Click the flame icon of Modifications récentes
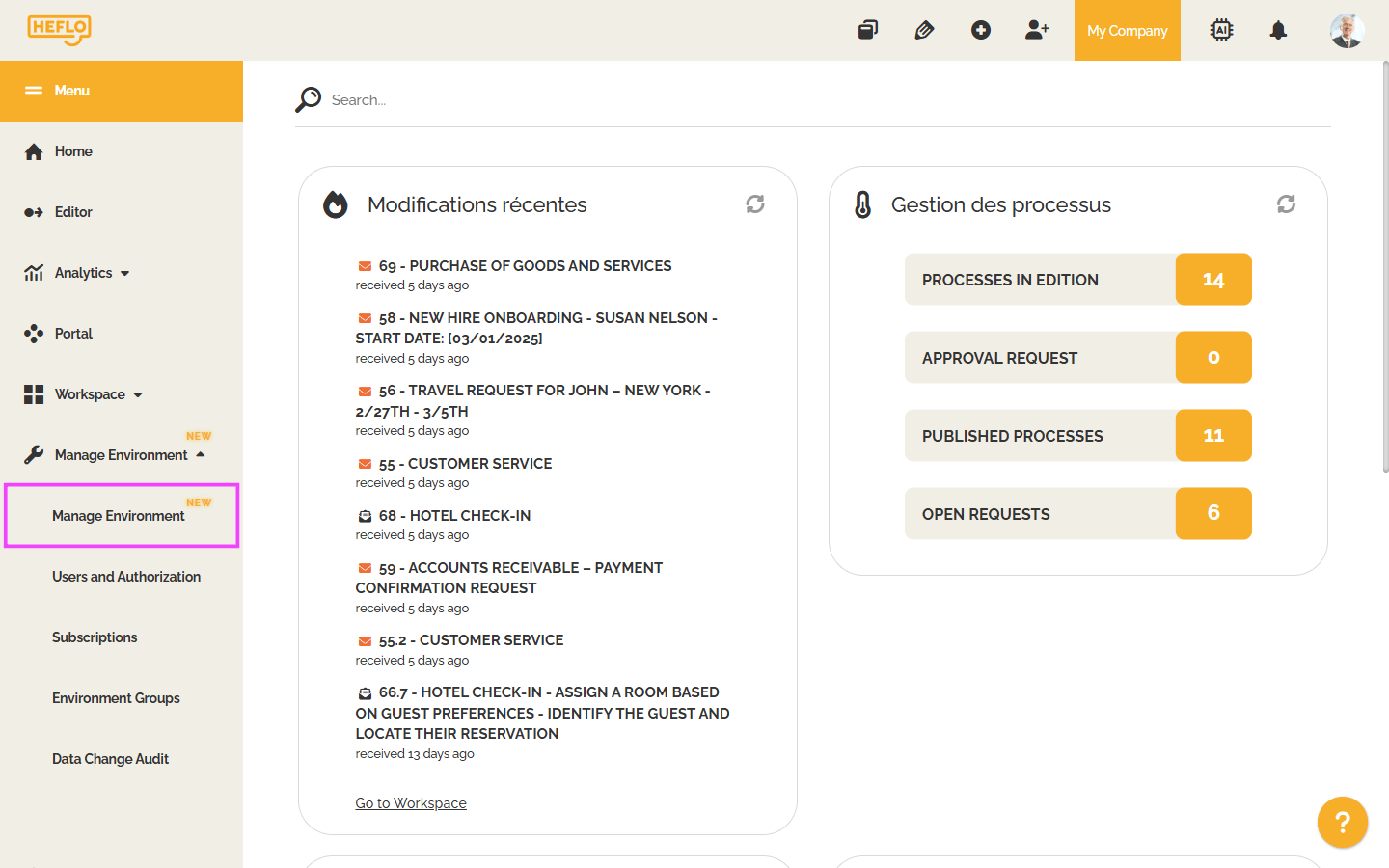Screen dimensions: 1389x868 [335, 204]
